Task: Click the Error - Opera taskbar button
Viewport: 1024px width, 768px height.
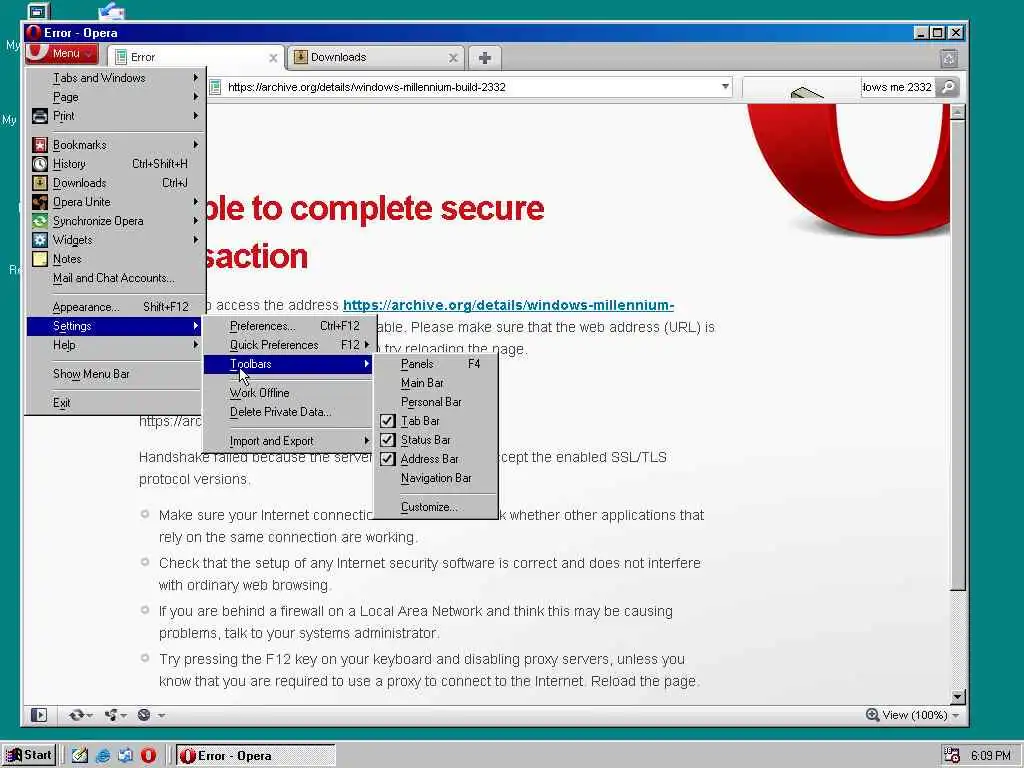Action: (256, 756)
